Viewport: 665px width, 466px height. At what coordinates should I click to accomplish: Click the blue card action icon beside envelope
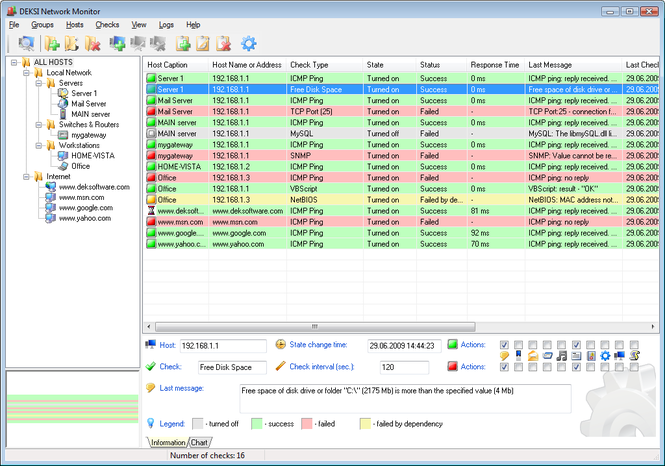547,356
